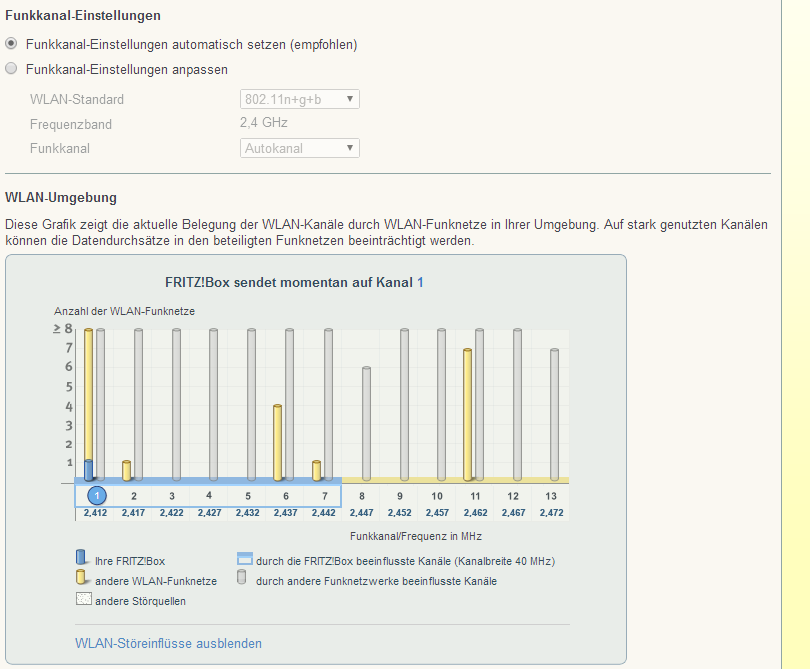Click frequency label 2,447
Screen dimensions: 810x669
362,513
